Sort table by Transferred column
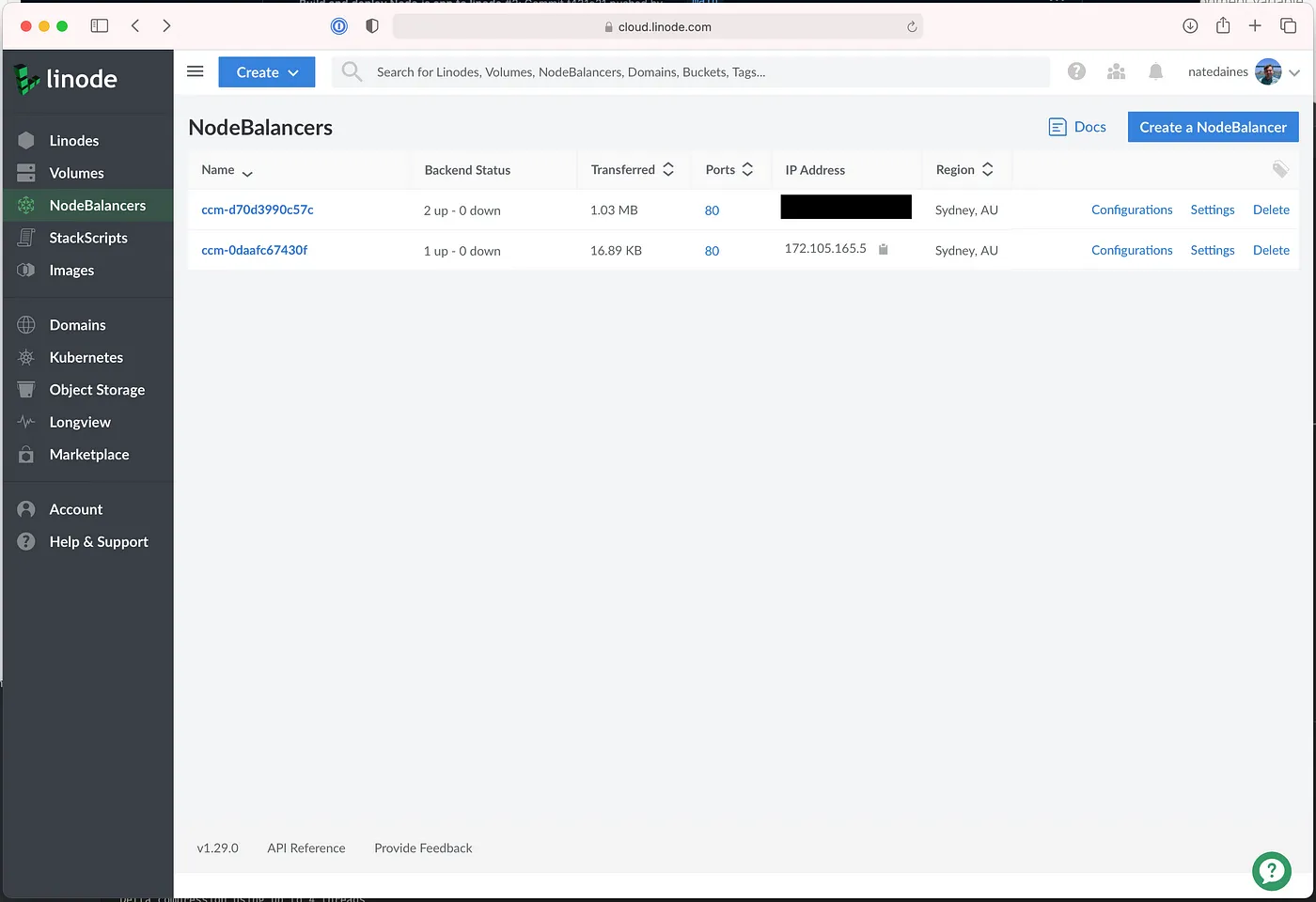This screenshot has width=1316, height=902. pyautogui.click(x=632, y=170)
